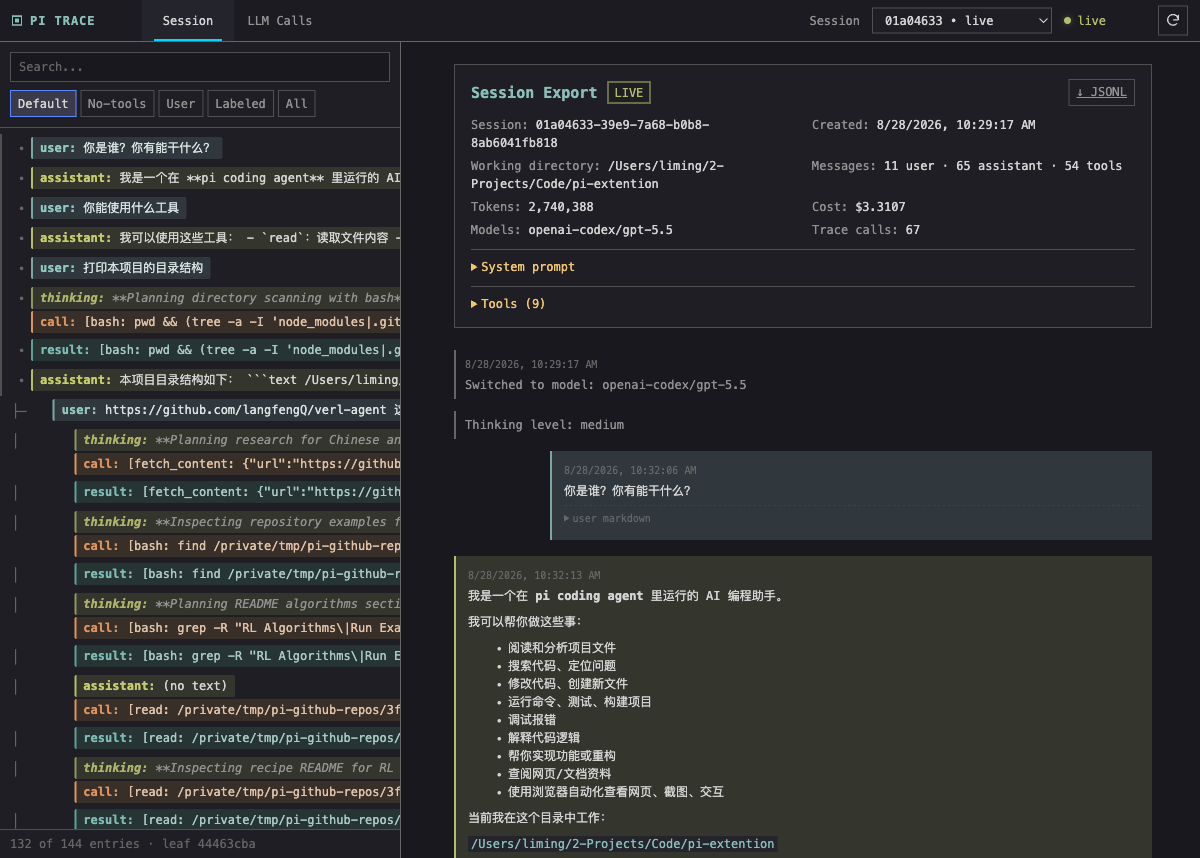The image size is (1200, 858).
Task: Click the Thinking level: medium message
Action: coord(544,425)
